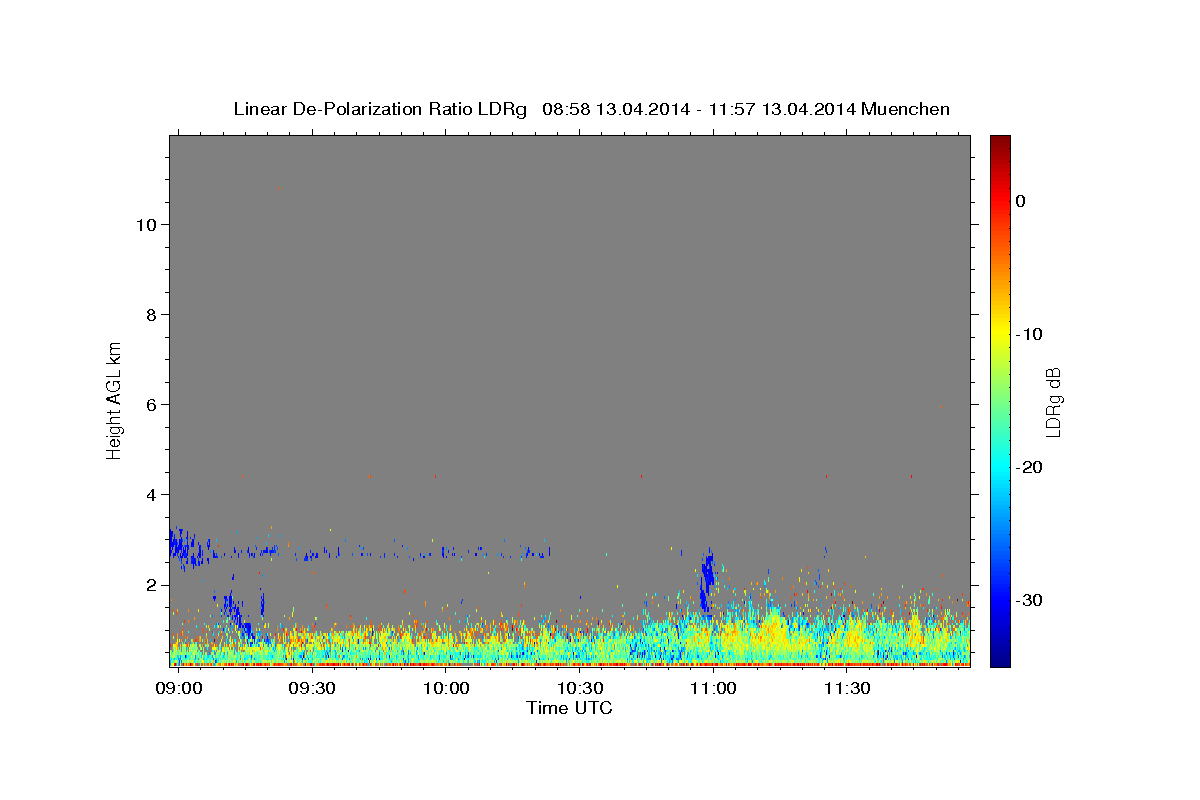Click the 09:30 time tick label
The image size is (1200, 800).
[312, 689]
